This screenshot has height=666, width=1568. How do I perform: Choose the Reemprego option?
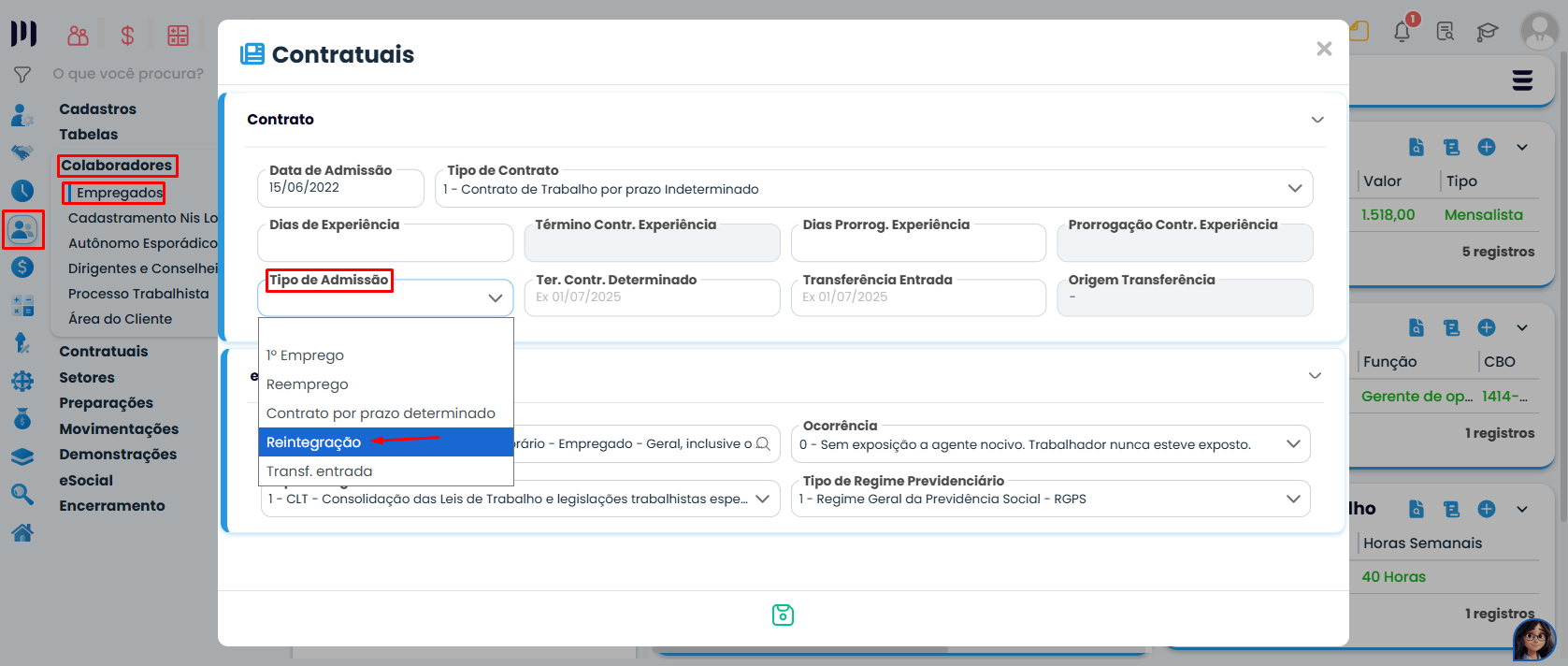(308, 384)
